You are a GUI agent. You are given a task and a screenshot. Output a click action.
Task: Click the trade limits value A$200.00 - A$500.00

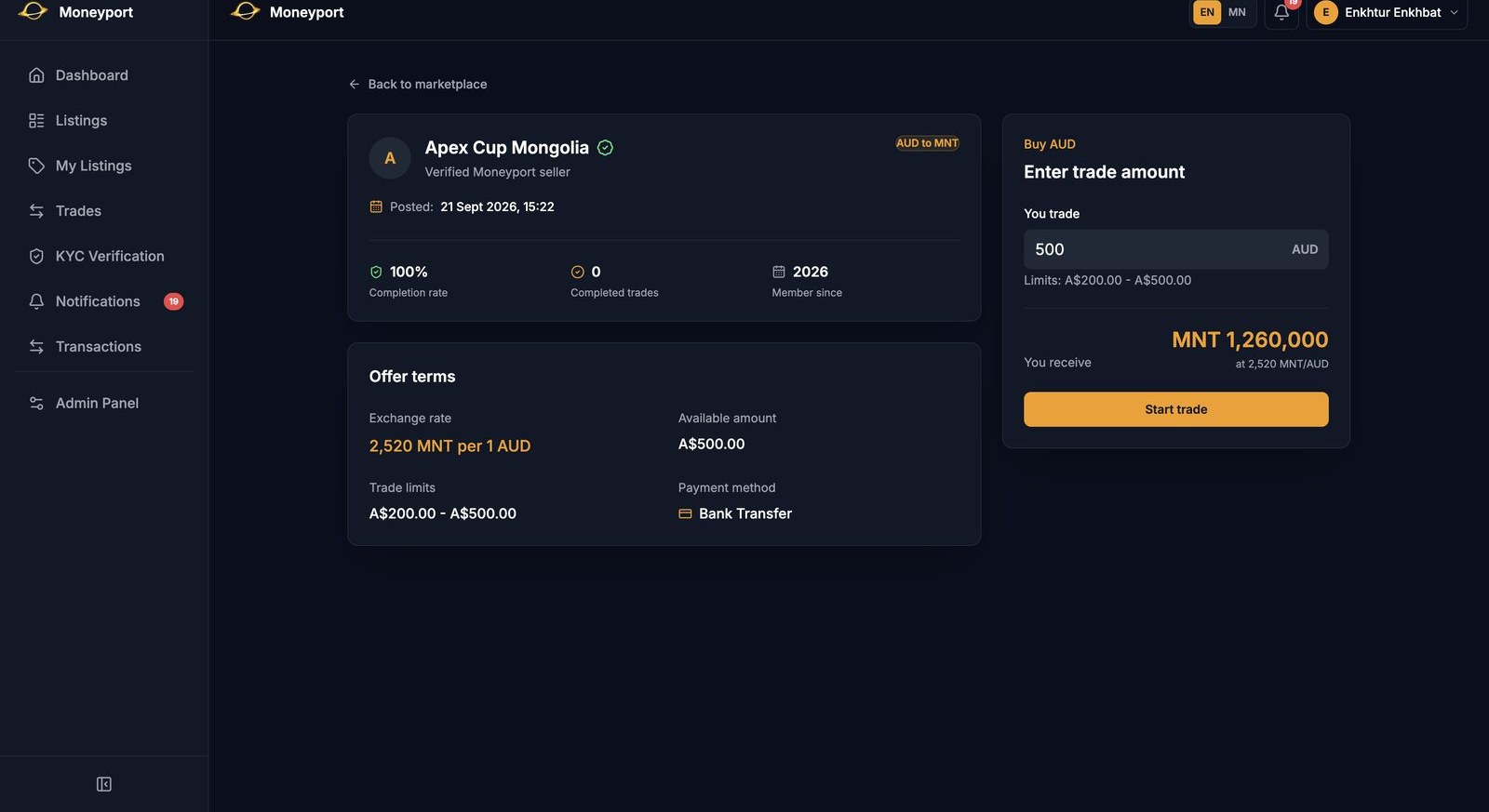[x=443, y=514]
